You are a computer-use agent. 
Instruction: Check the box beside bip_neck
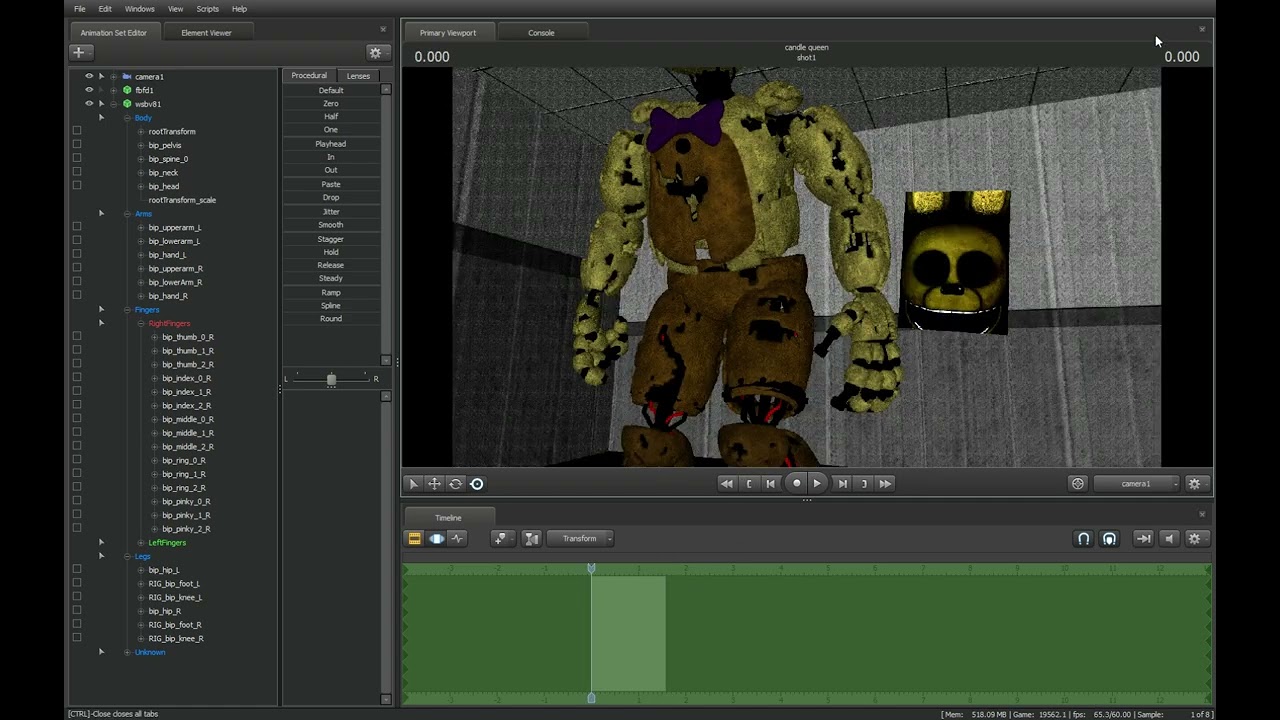pyautogui.click(x=77, y=172)
